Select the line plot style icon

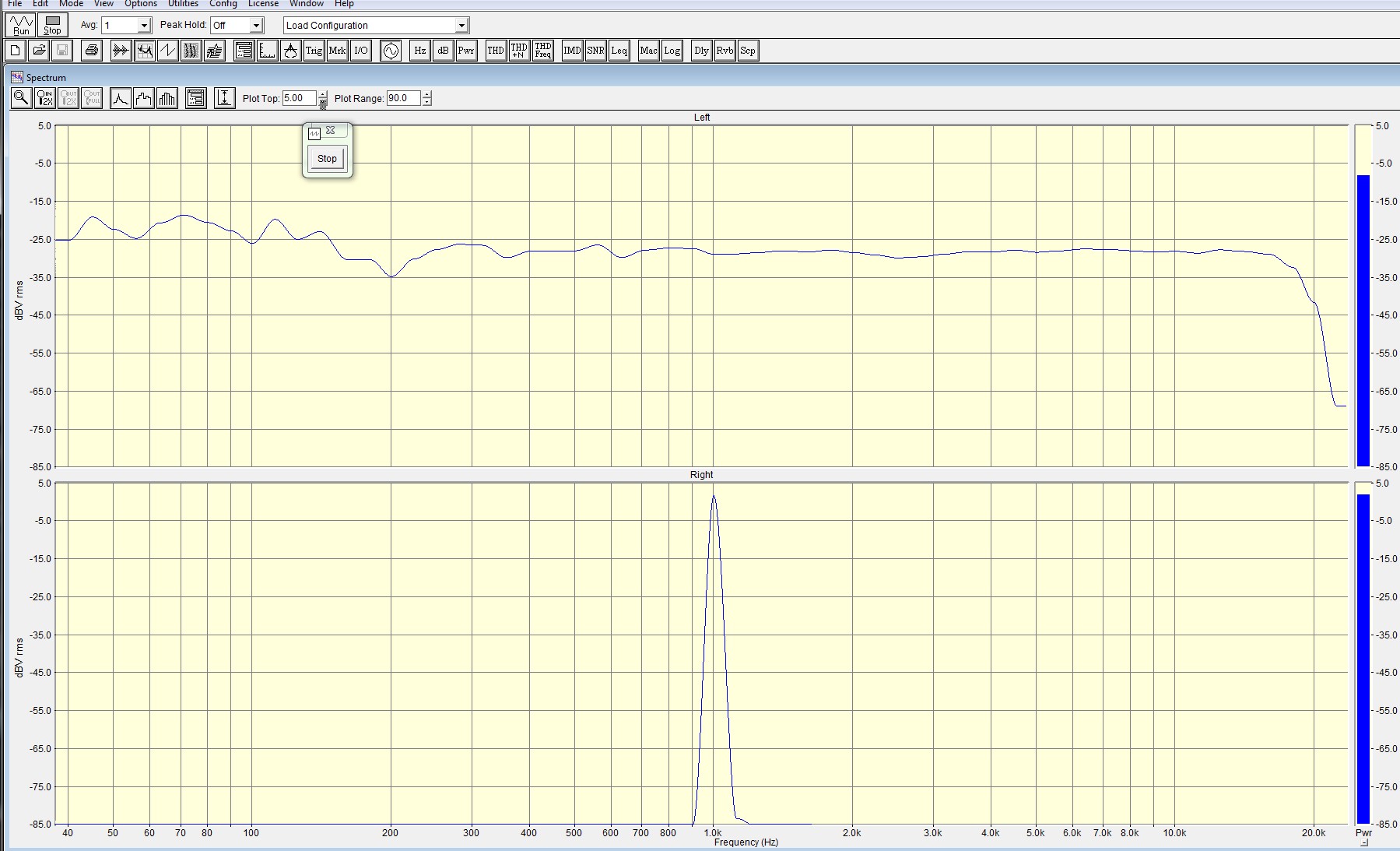pos(121,98)
